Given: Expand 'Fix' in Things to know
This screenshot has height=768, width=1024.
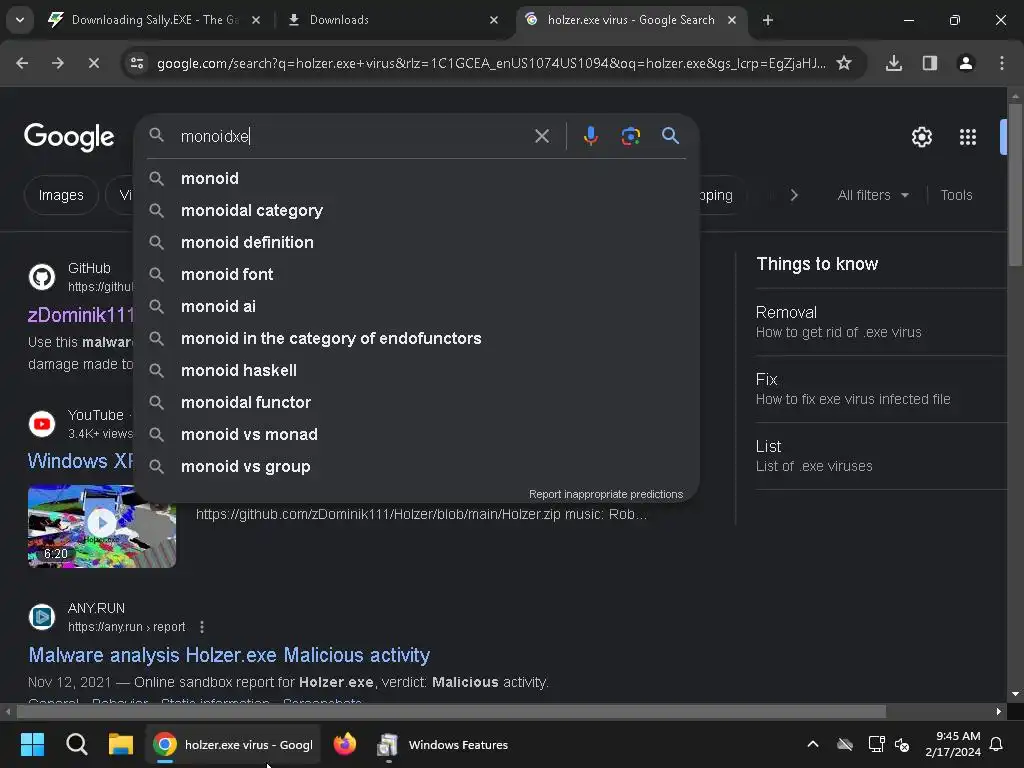Looking at the screenshot, I should click(881, 389).
